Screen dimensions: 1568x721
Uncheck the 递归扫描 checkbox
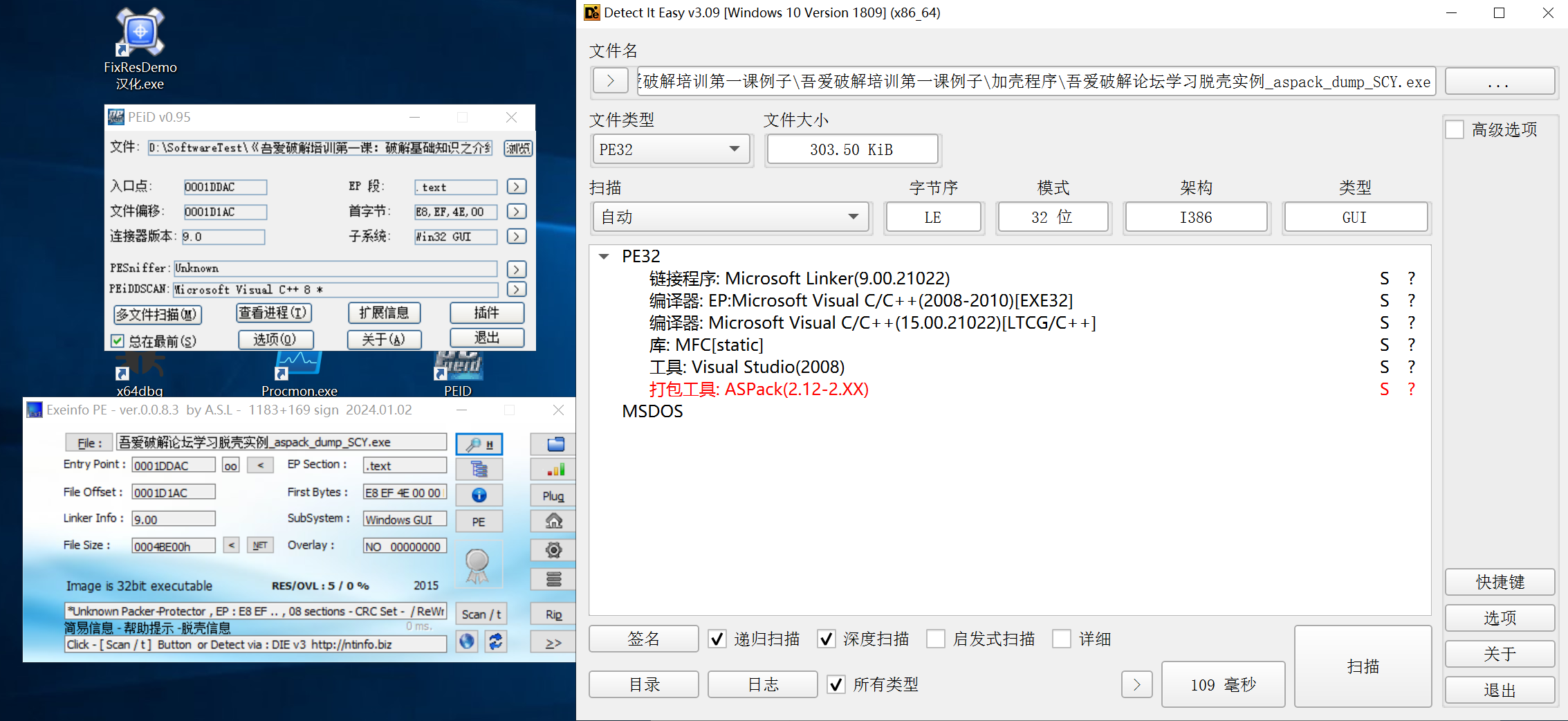click(717, 639)
